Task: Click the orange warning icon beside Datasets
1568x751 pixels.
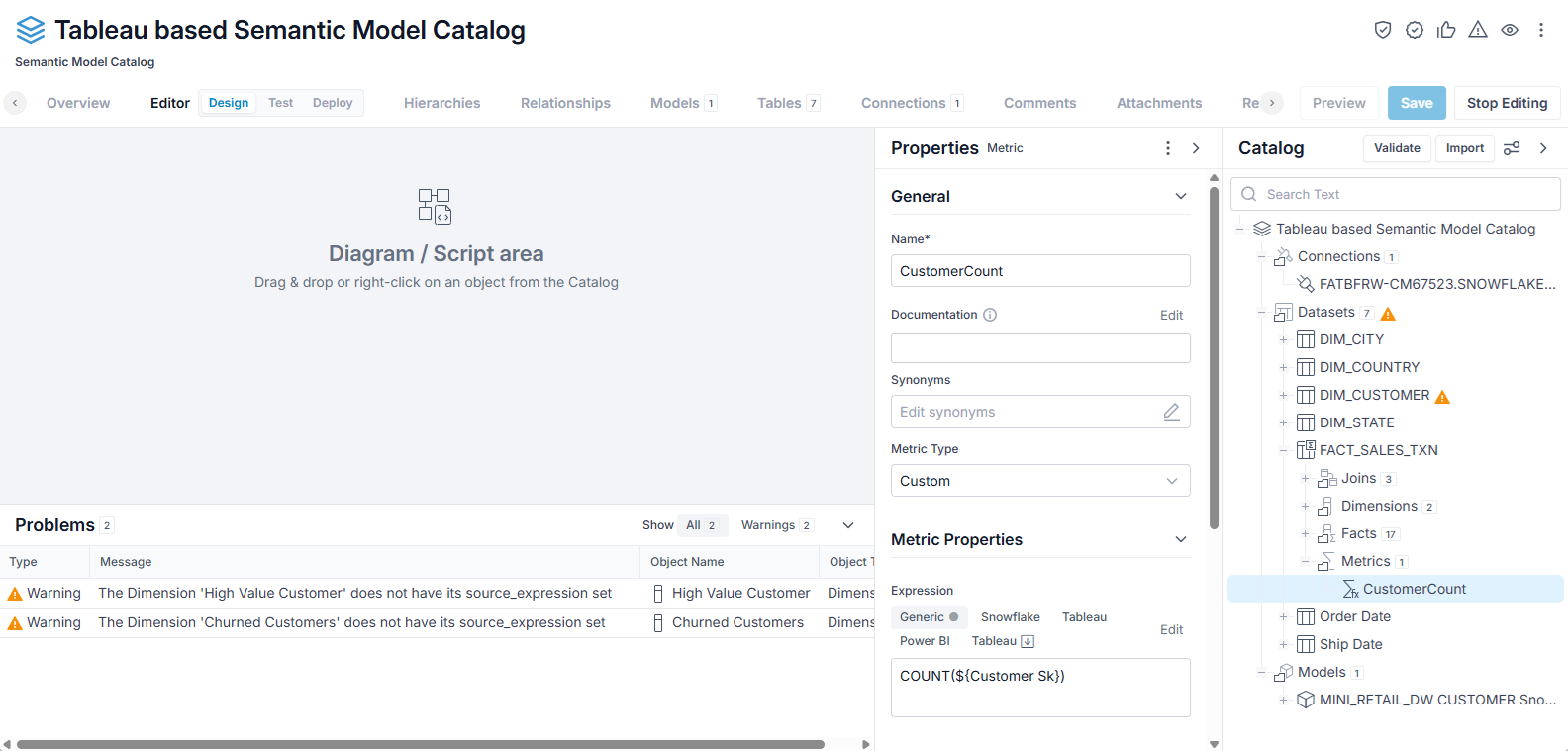Action: point(1388,314)
